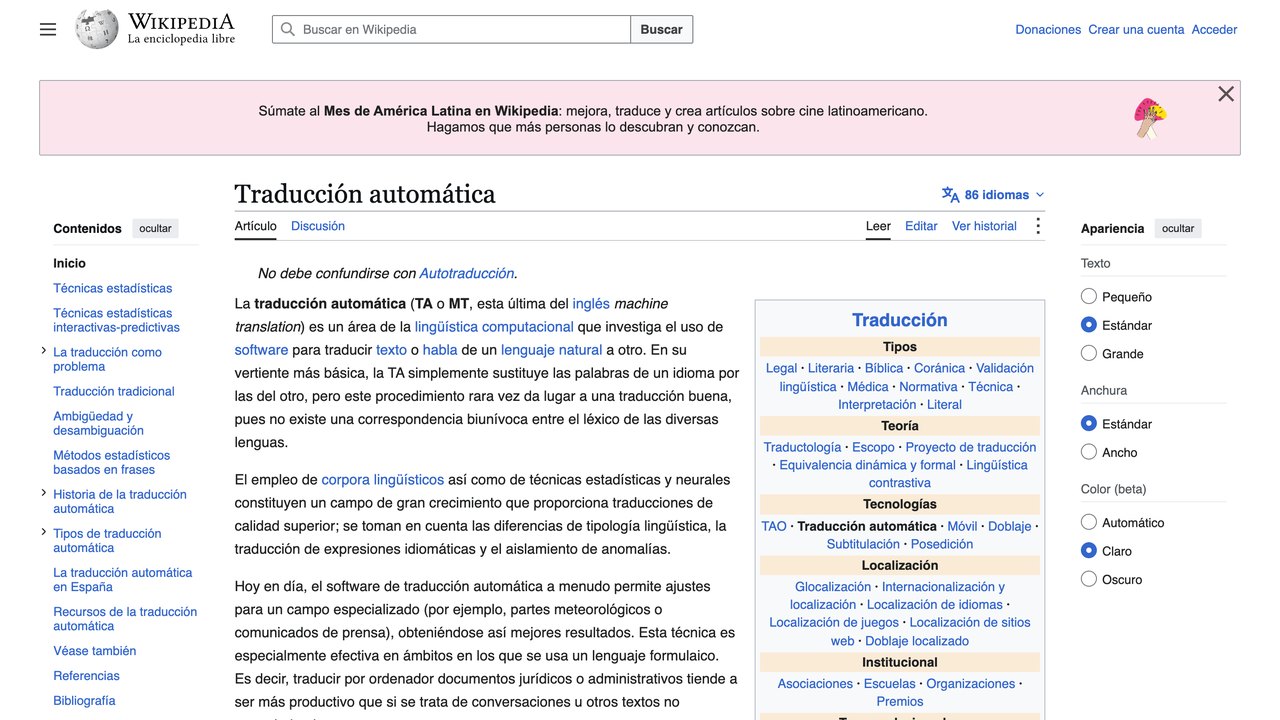This screenshot has width=1280, height=720.
Task: Select the Leer tab
Action: tap(878, 226)
